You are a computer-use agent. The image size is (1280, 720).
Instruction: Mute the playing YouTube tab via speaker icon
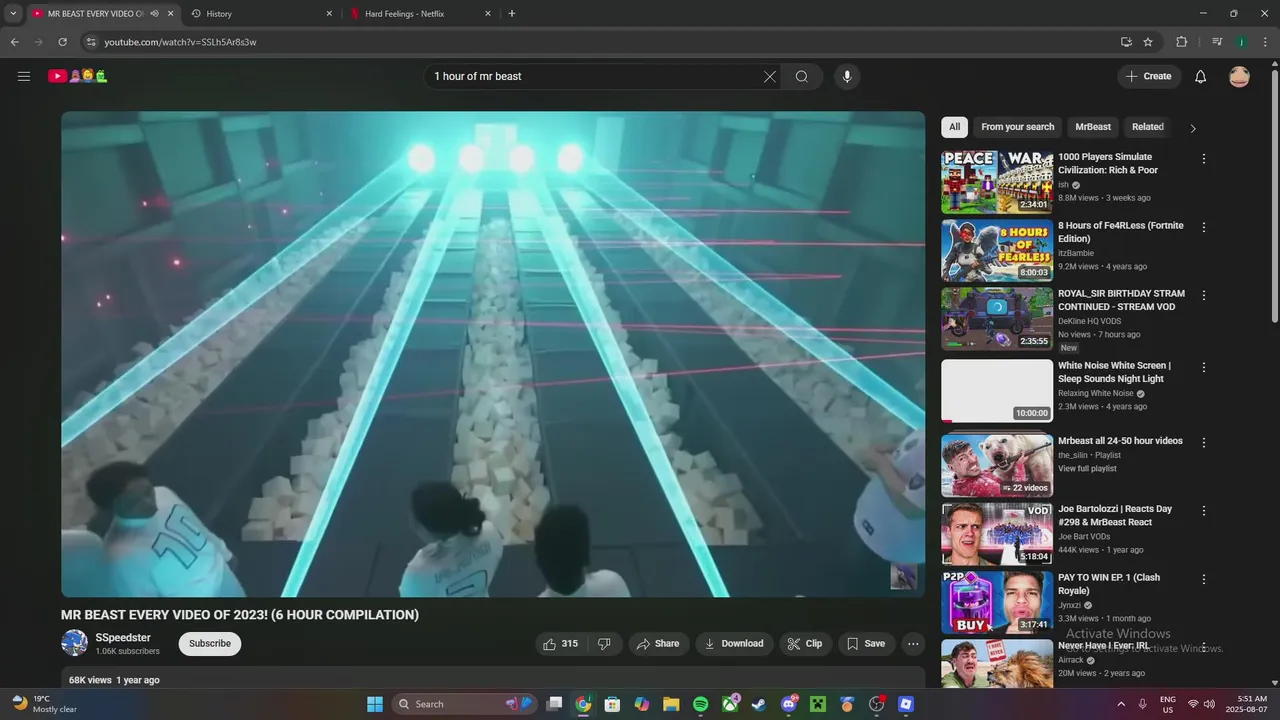pyautogui.click(x=154, y=14)
